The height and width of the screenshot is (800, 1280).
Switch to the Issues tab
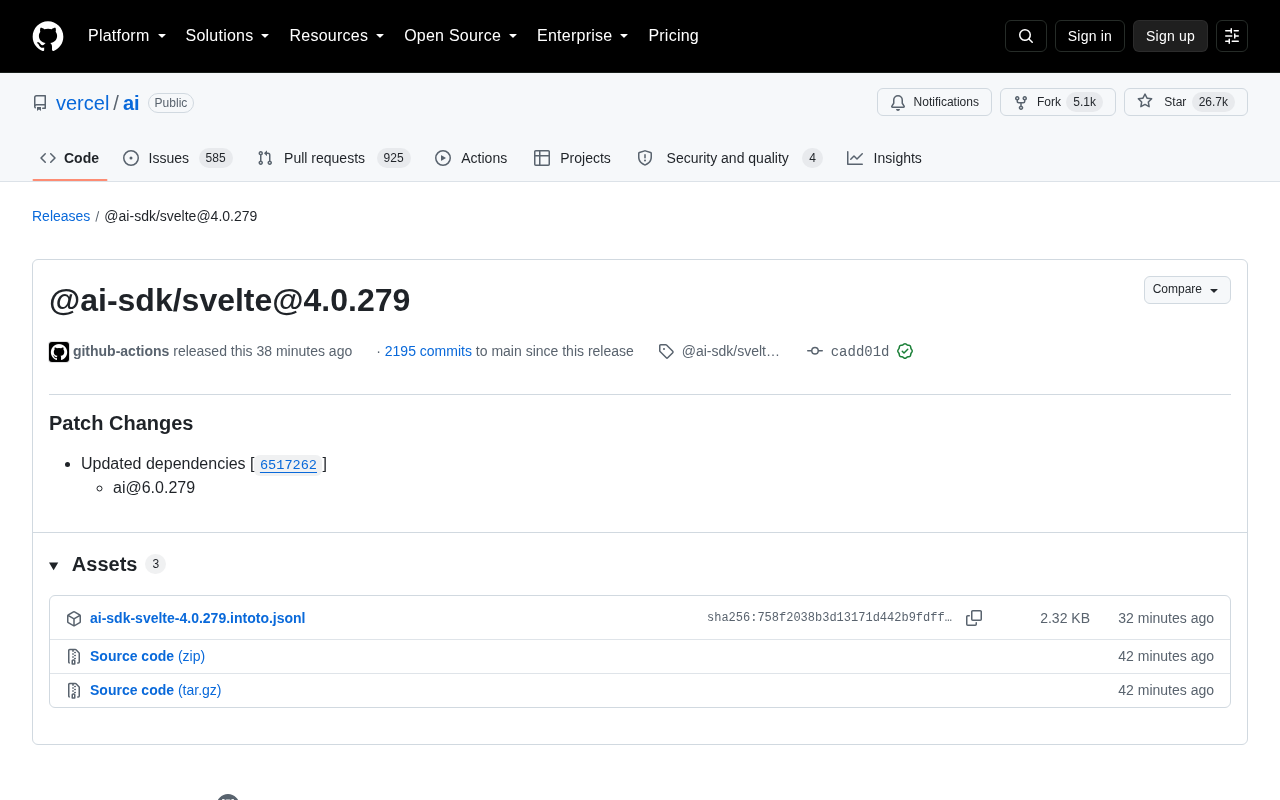point(178,158)
